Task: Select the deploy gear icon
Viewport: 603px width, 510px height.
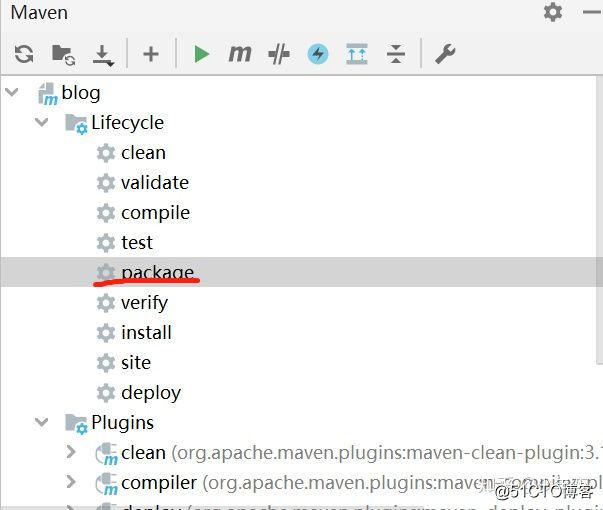Action: tap(106, 393)
